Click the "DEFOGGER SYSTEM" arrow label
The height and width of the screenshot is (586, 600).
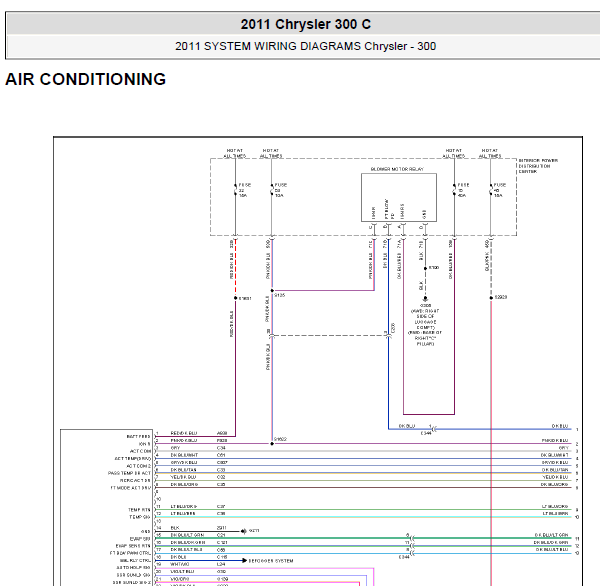coord(271,561)
